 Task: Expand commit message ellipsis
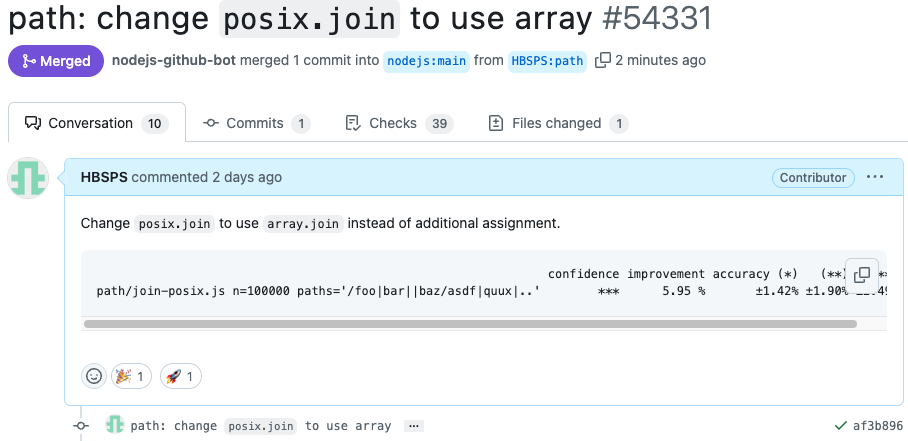point(413,426)
